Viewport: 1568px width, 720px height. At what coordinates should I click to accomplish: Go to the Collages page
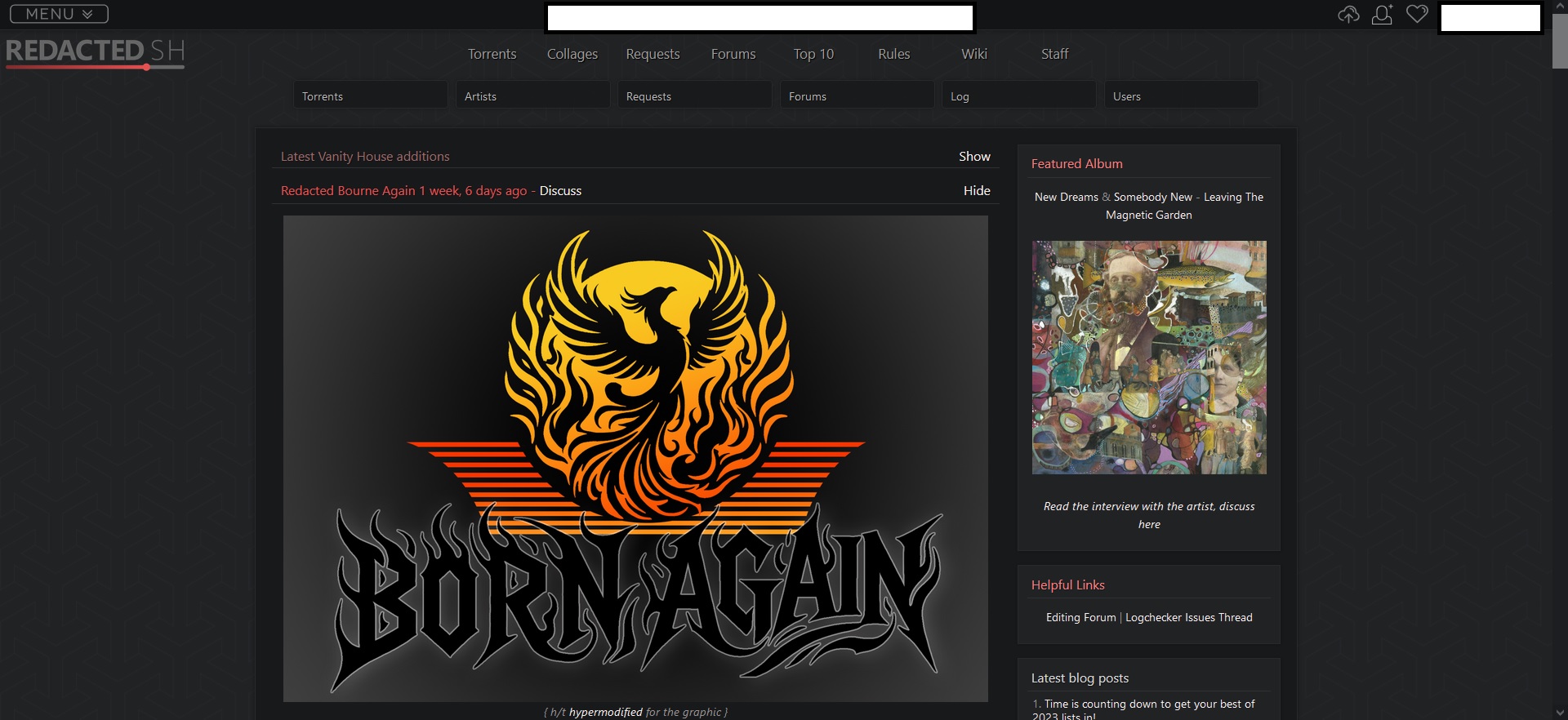click(x=572, y=54)
